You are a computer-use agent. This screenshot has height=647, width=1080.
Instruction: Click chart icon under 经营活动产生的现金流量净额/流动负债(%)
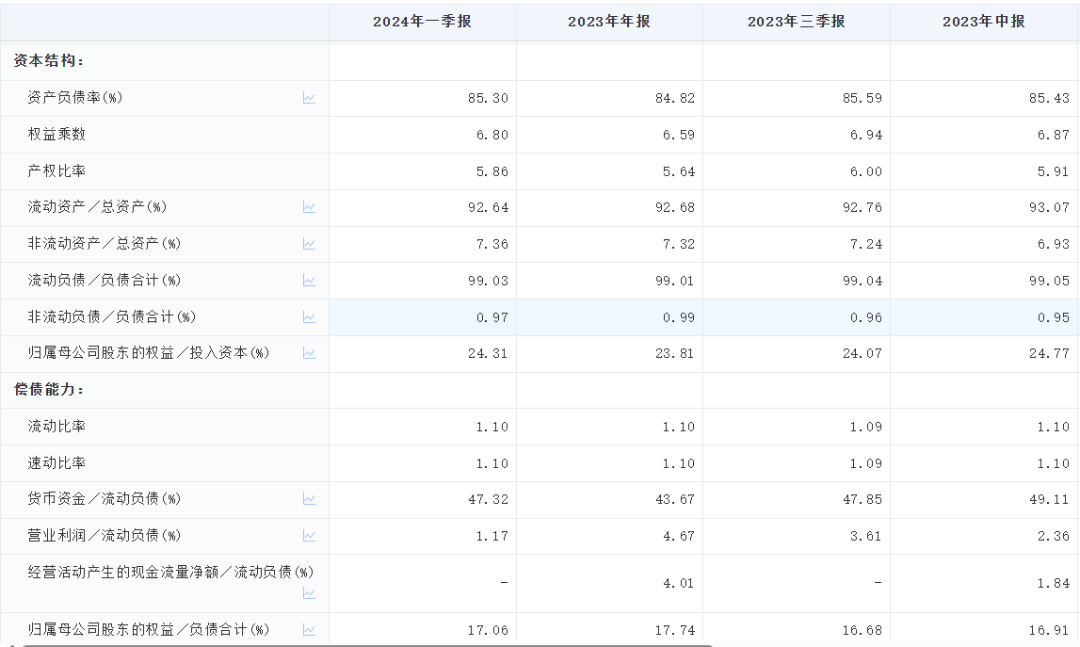pyautogui.click(x=309, y=593)
